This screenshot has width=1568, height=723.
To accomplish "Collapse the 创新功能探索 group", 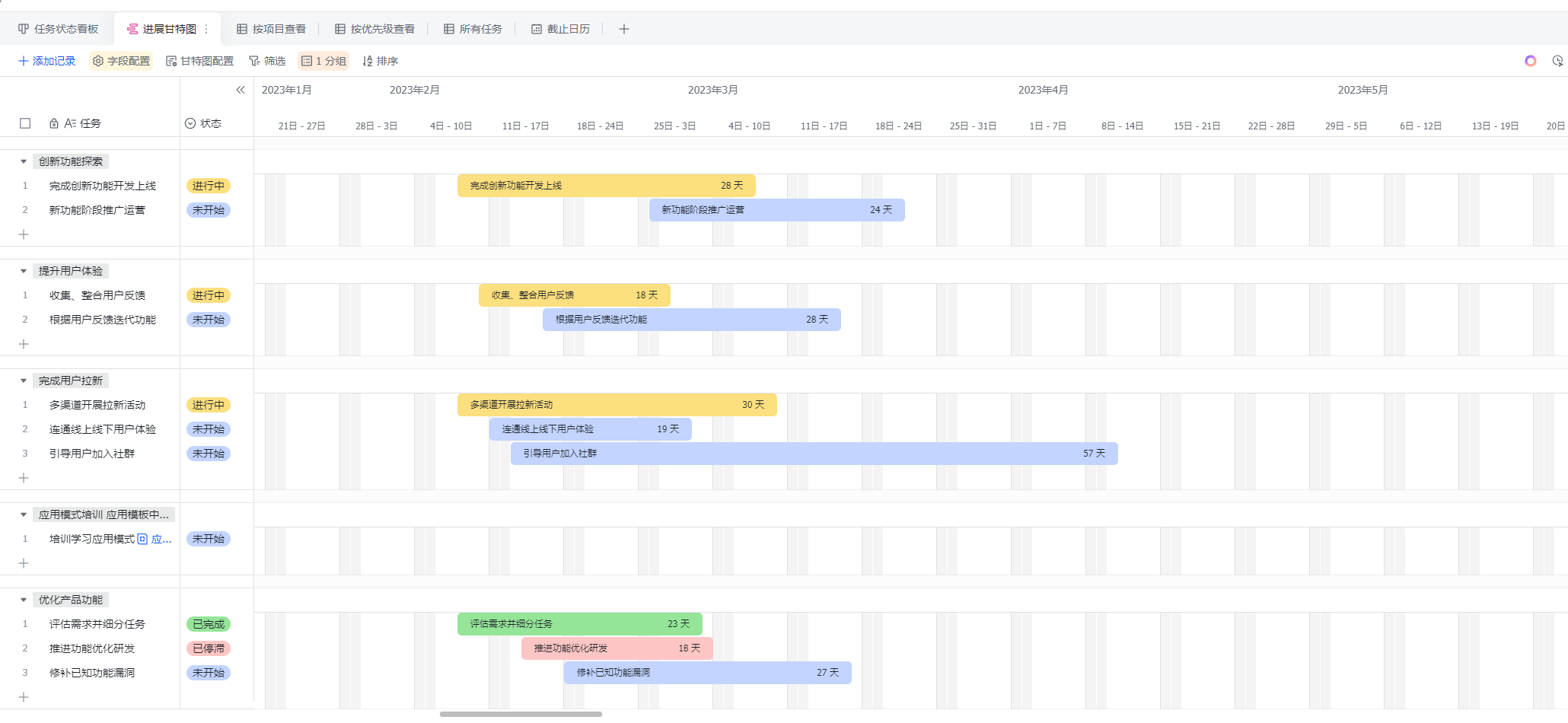I will (x=24, y=161).
